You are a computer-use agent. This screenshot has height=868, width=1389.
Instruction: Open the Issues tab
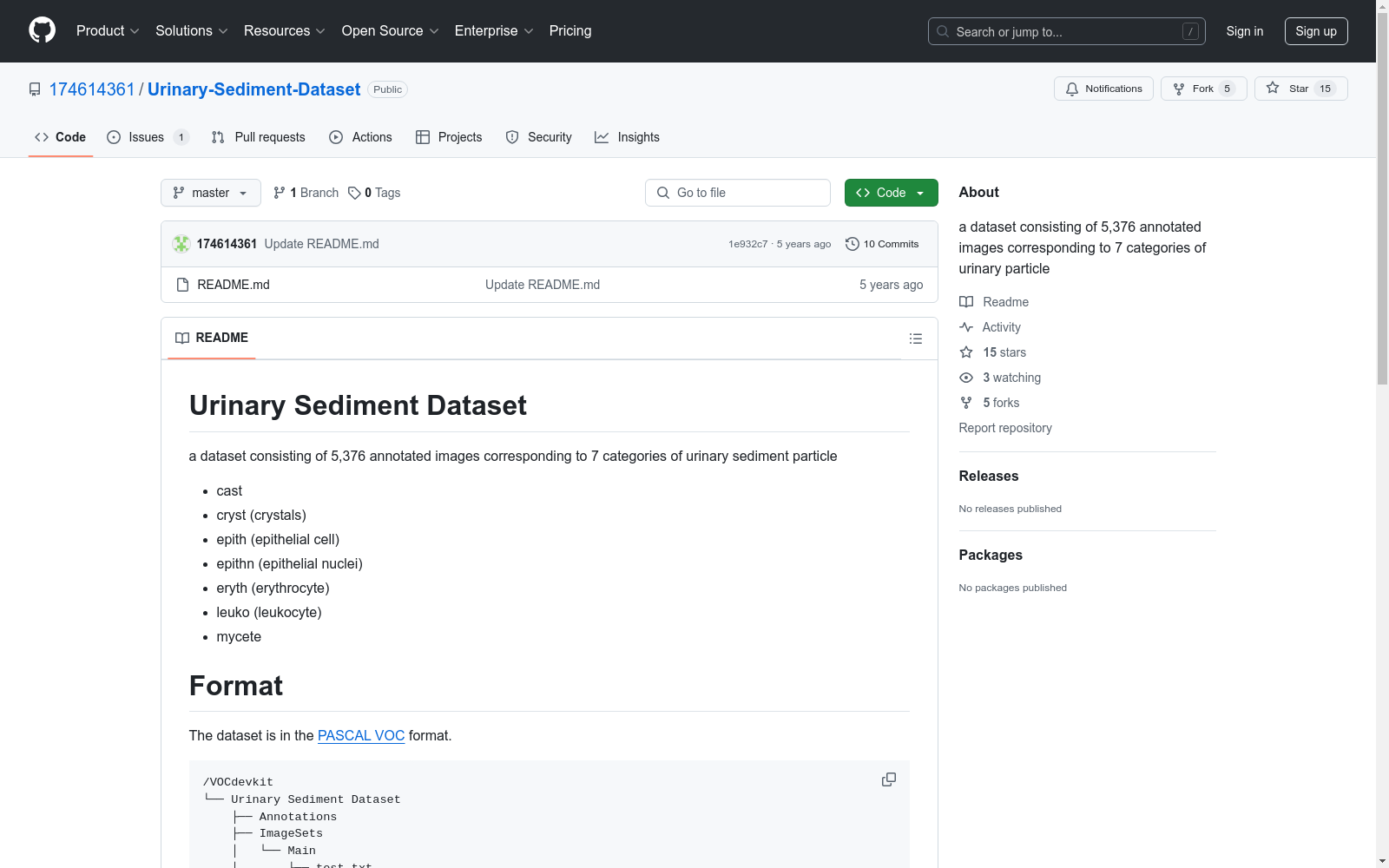(148, 137)
